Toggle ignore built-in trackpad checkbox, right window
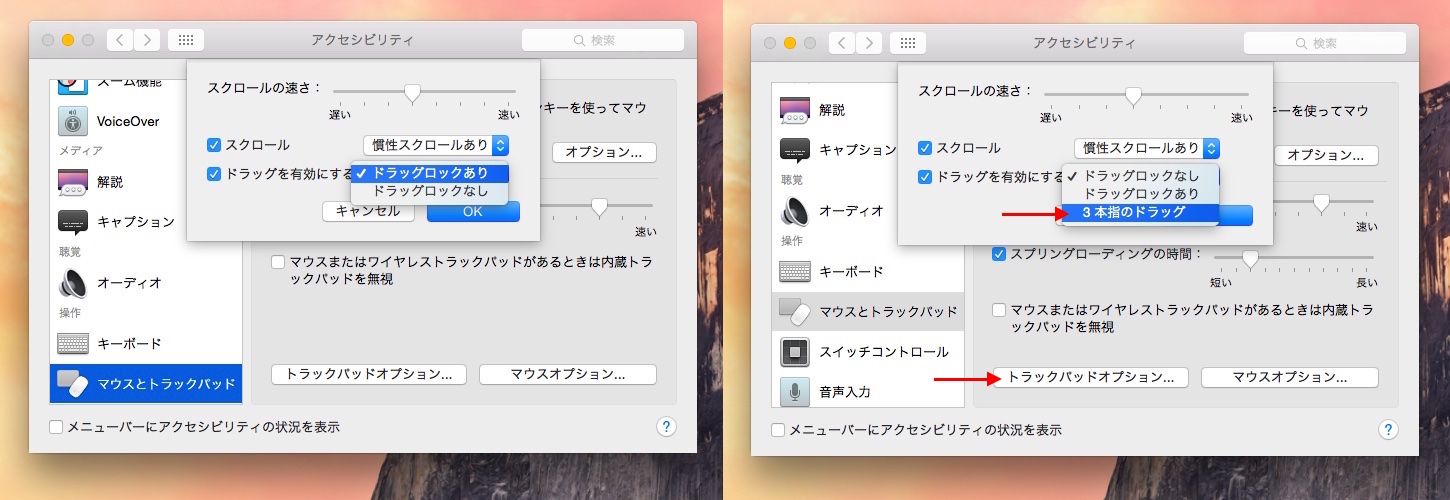The image size is (1450, 500). click(999, 310)
